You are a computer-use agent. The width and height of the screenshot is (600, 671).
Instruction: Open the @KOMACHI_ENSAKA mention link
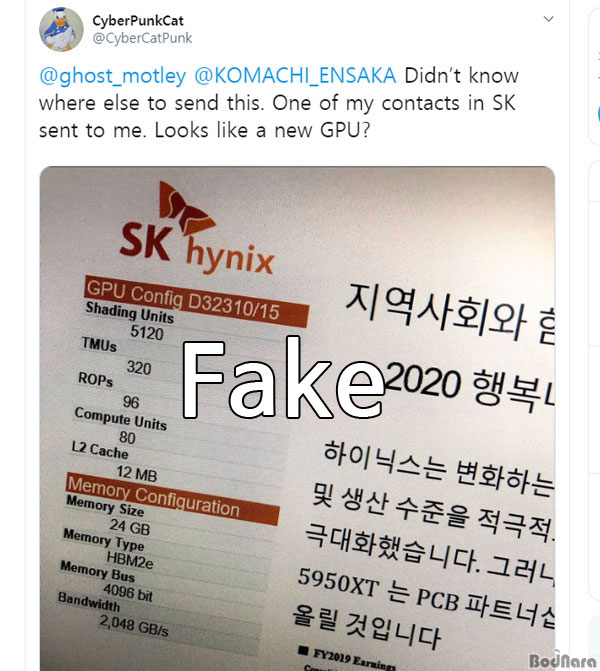pyautogui.click(x=295, y=76)
